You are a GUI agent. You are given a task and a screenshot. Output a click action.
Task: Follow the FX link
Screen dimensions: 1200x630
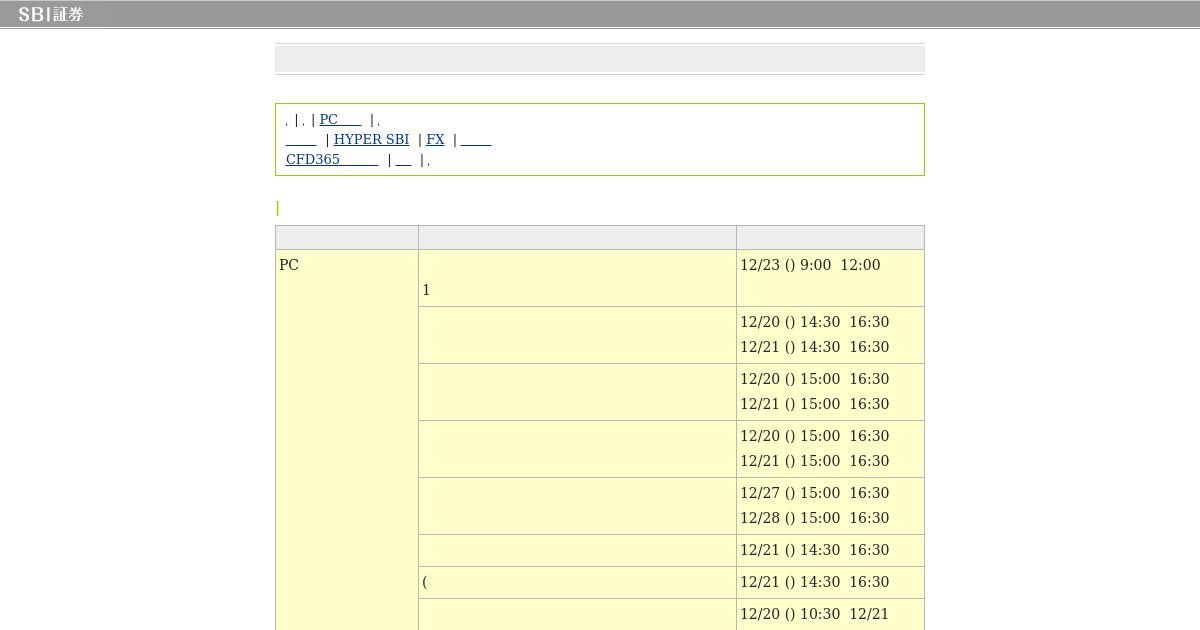pos(435,139)
